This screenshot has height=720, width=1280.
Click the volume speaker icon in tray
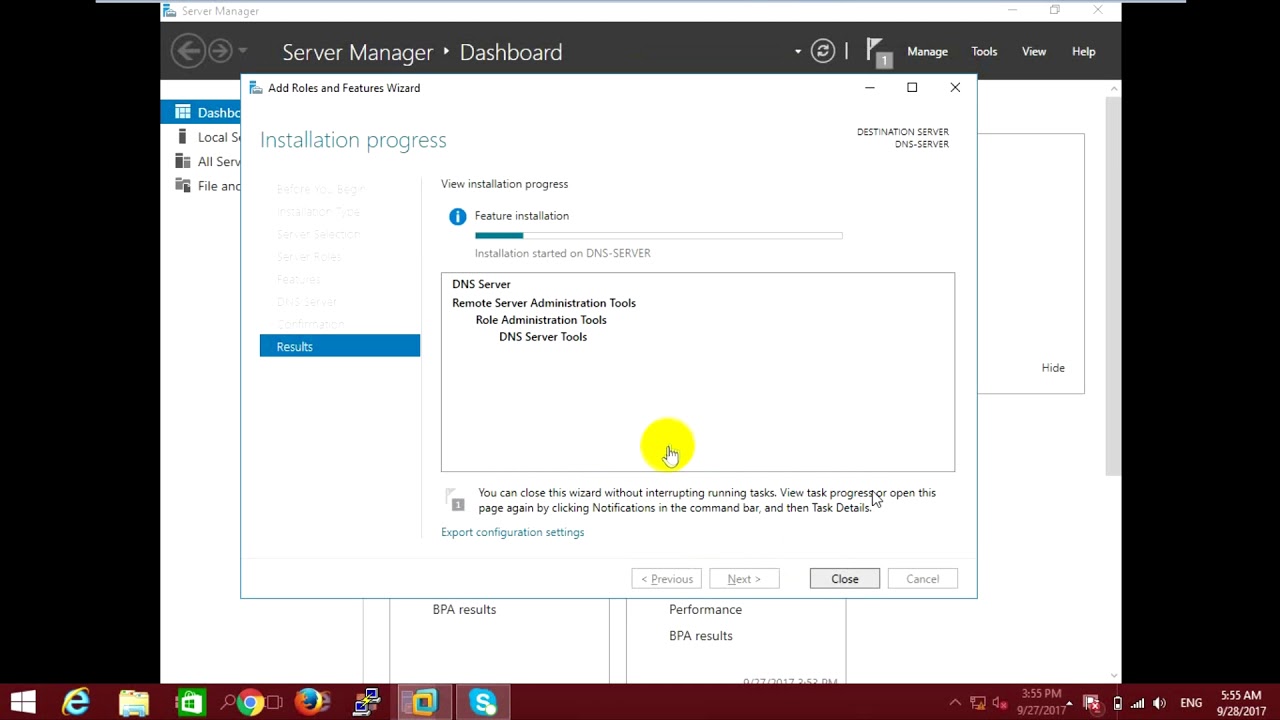(x=1160, y=703)
